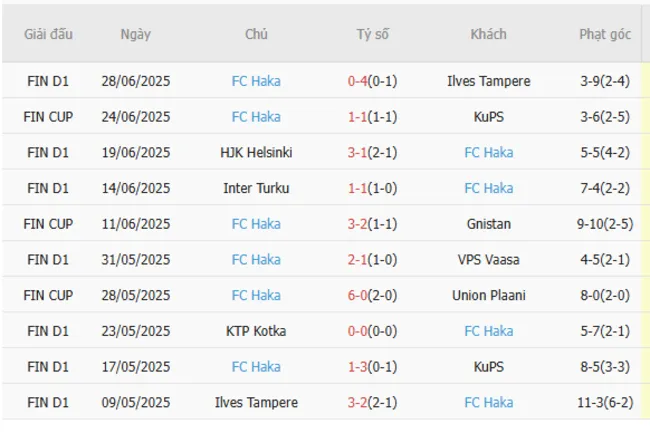Click the 'Phạt góc' column header
650x433 pixels.
coord(604,34)
